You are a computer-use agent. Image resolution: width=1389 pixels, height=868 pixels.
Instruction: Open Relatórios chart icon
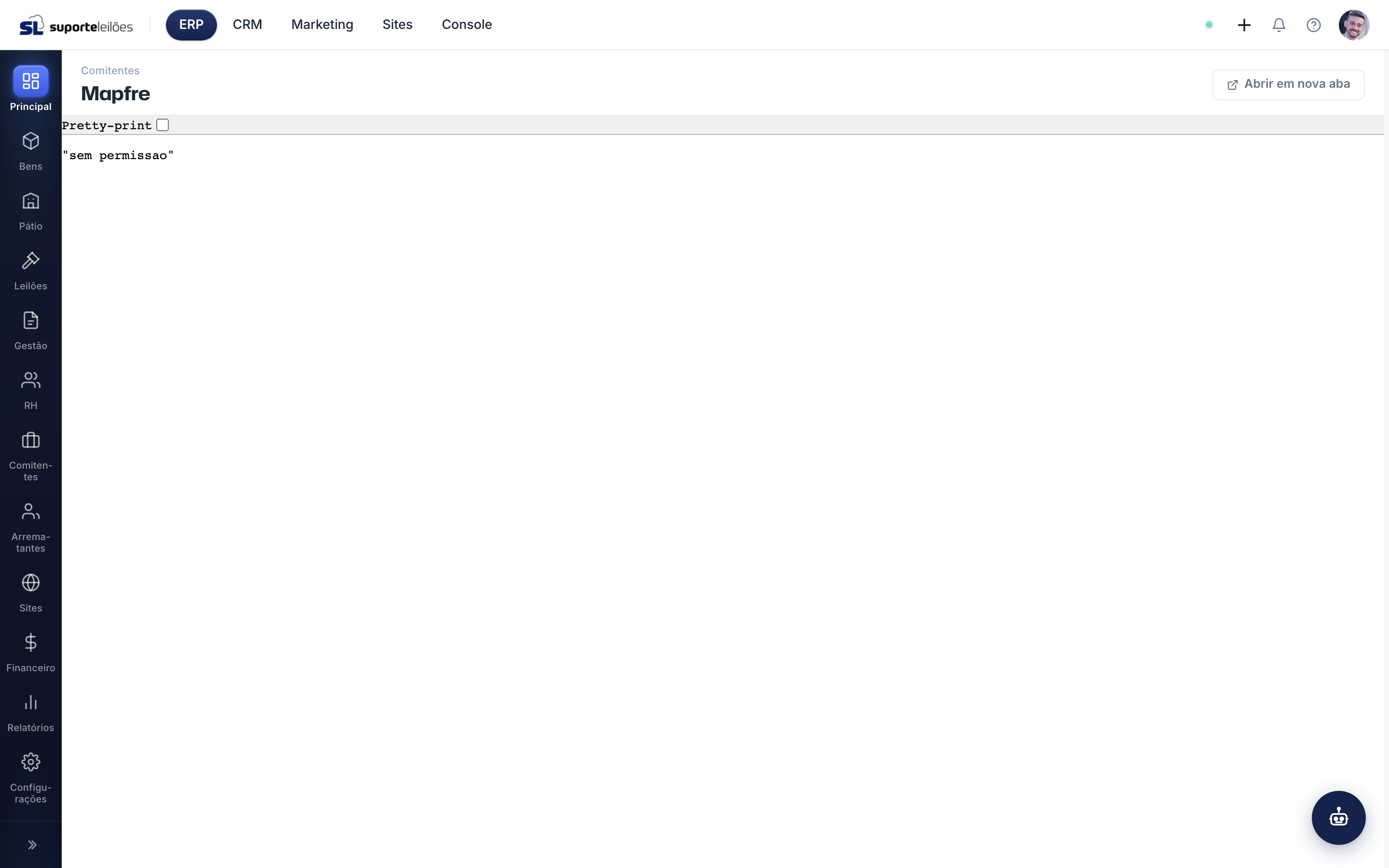coord(30,702)
